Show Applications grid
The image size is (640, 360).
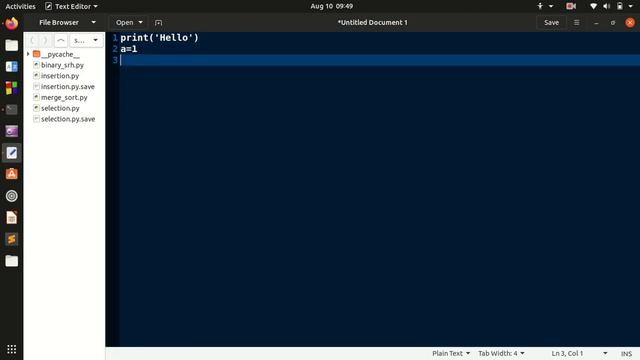click(x=11, y=349)
